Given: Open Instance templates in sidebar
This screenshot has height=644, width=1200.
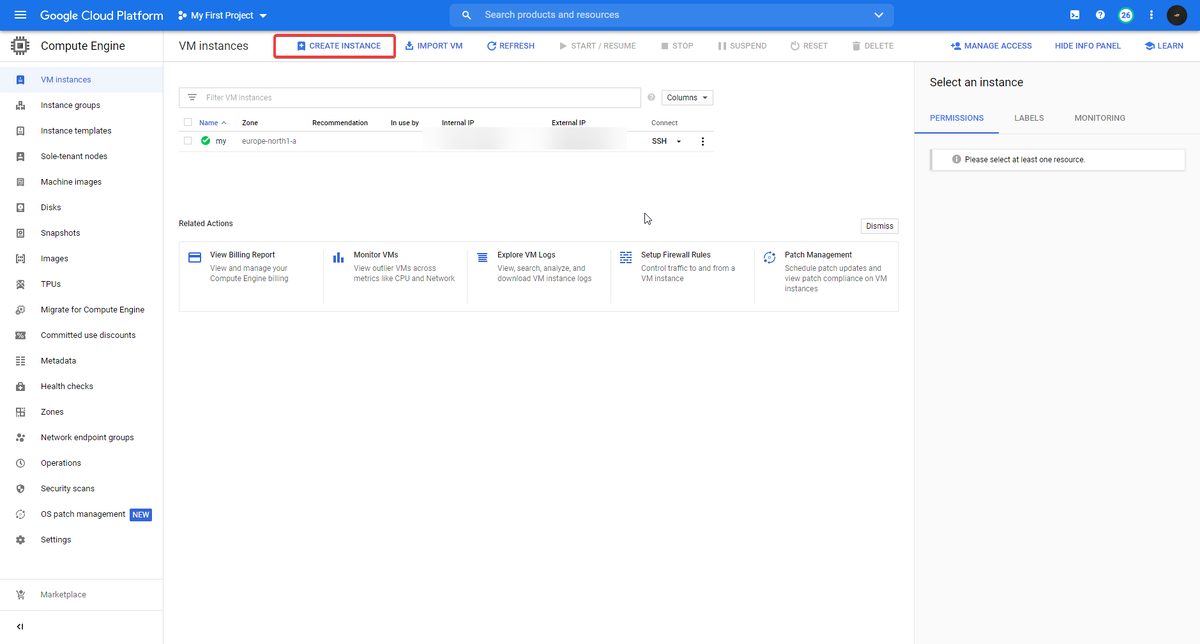Looking at the screenshot, I should pyautogui.click(x=81, y=131).
